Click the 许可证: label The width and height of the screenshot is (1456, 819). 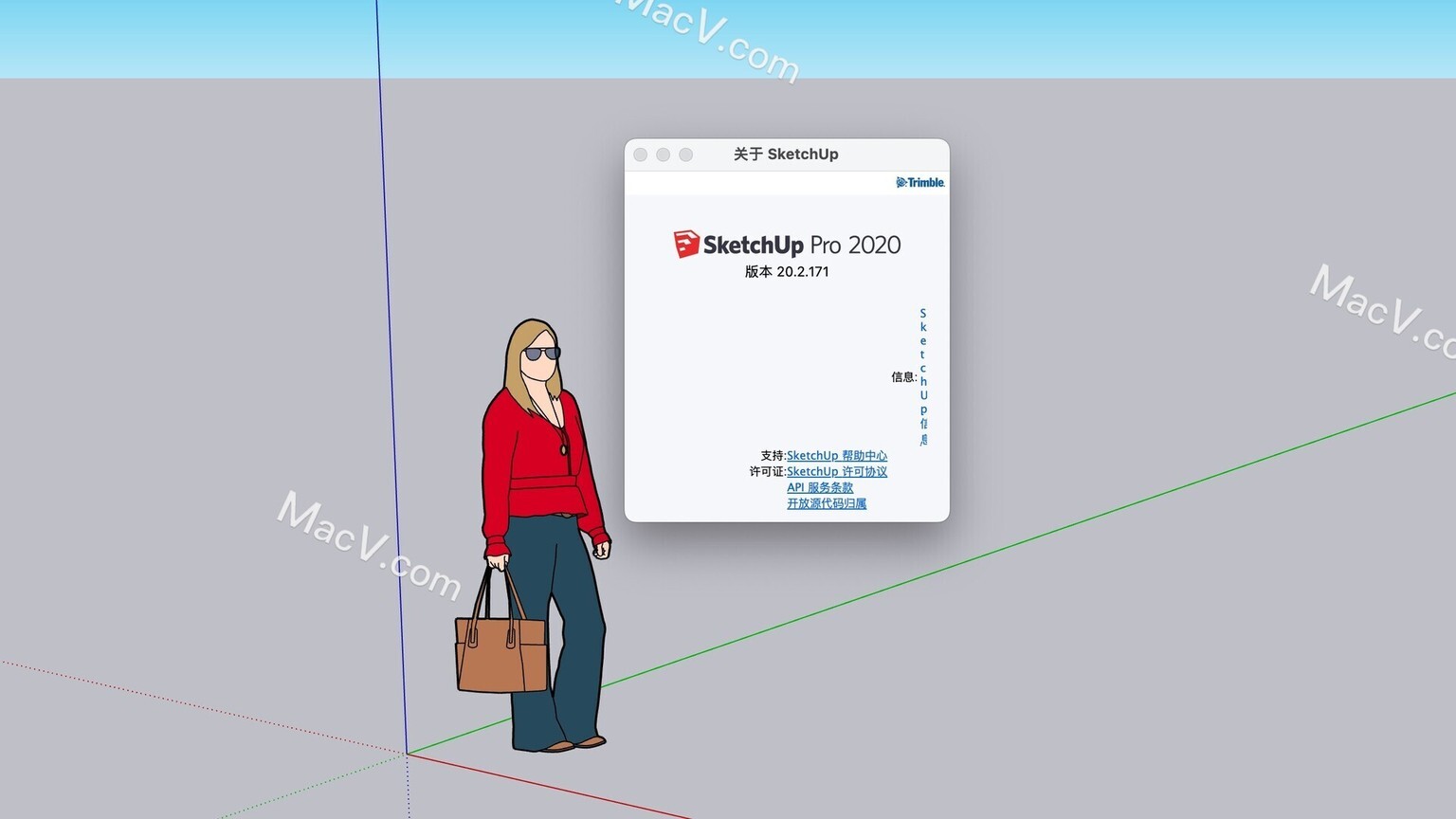tap(768, 472)
